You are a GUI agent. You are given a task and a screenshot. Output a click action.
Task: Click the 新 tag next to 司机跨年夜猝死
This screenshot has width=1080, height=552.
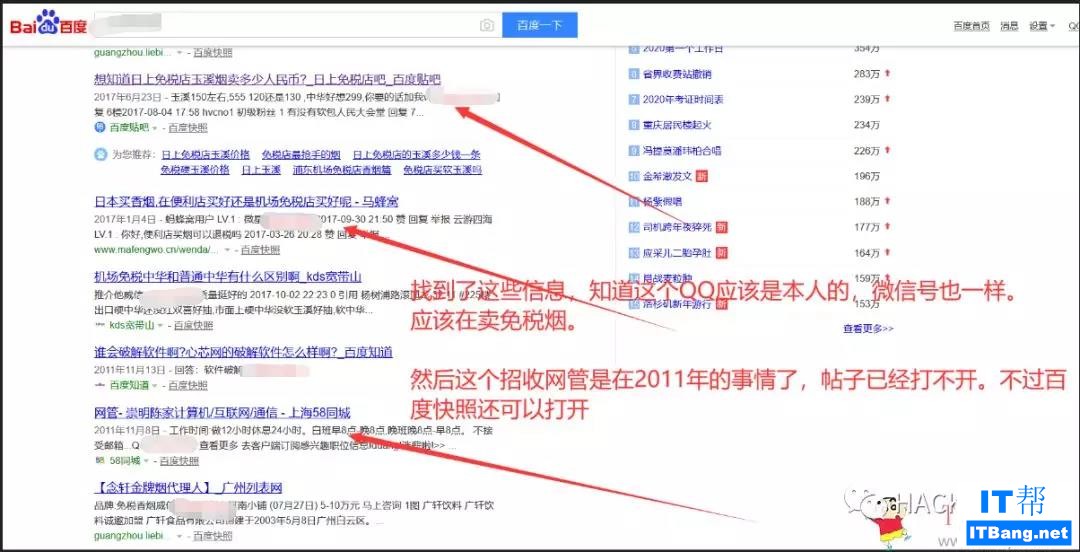[x=721, y=227]
